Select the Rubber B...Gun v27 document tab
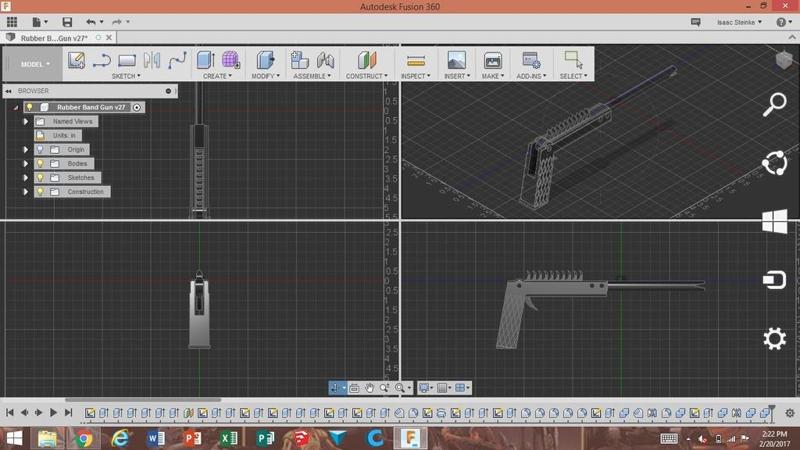This screenshot has width=800, height=450. pyautogui.click(x=54, y=38)
